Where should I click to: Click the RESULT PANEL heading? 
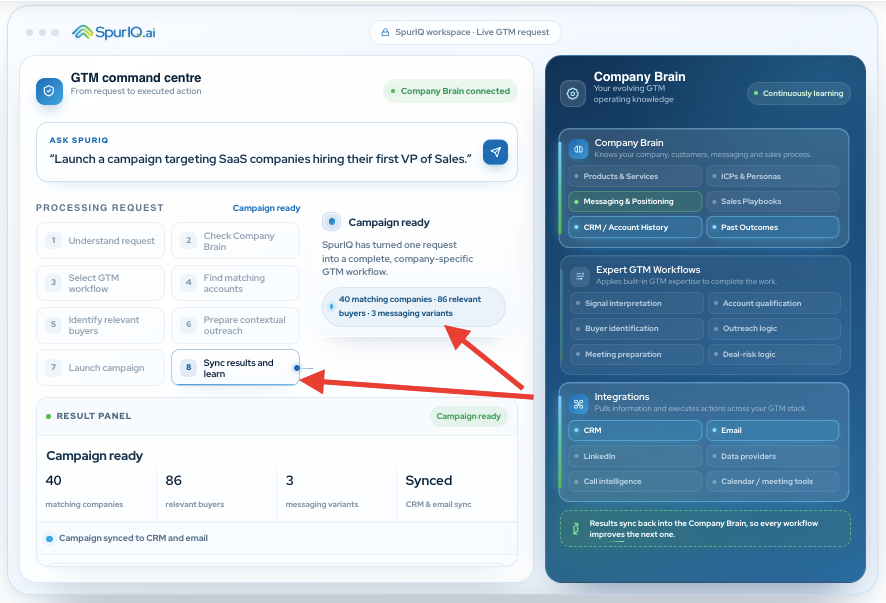[x=94, y=416]
